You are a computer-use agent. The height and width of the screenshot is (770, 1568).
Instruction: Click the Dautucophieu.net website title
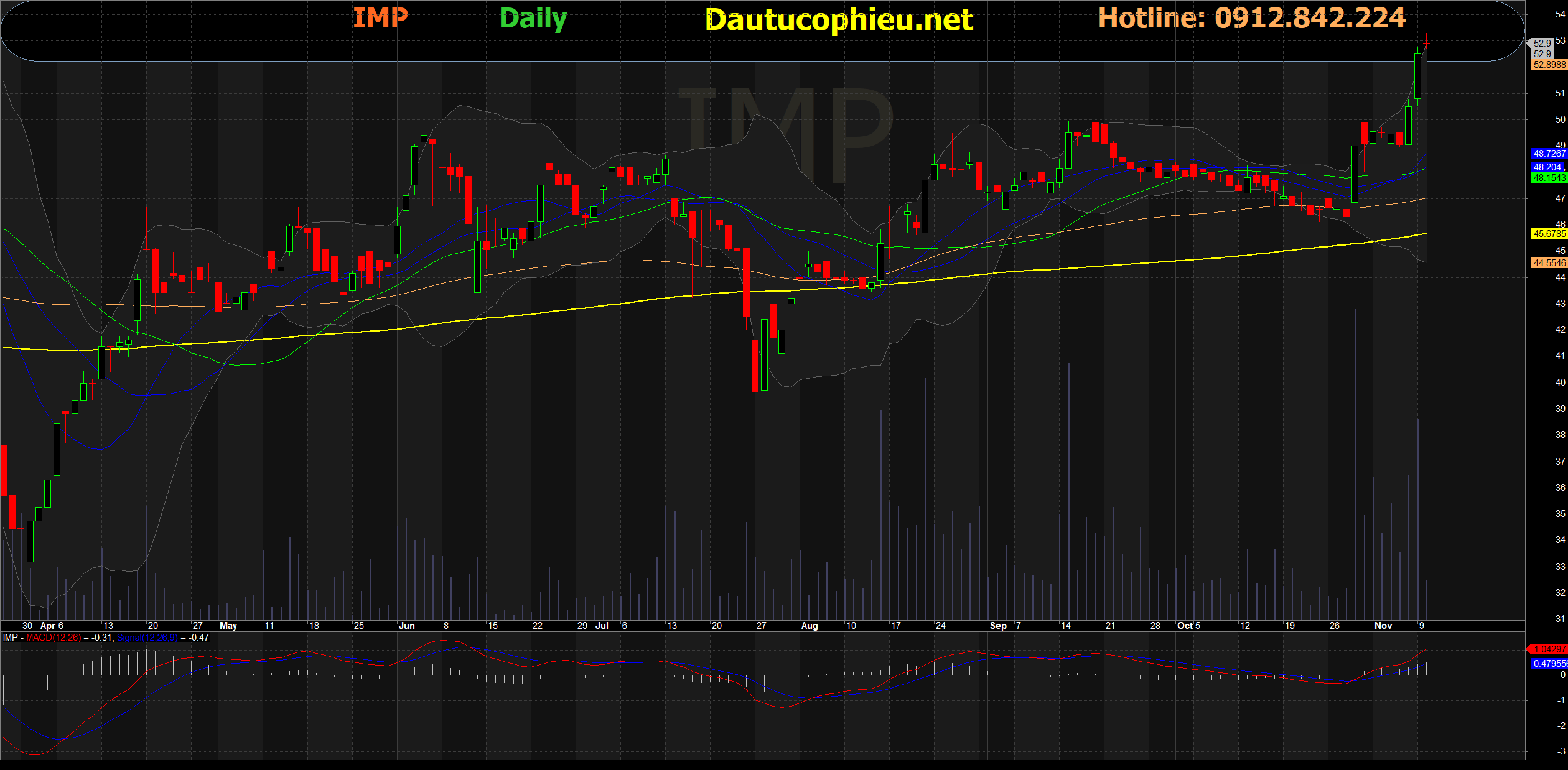839,20
